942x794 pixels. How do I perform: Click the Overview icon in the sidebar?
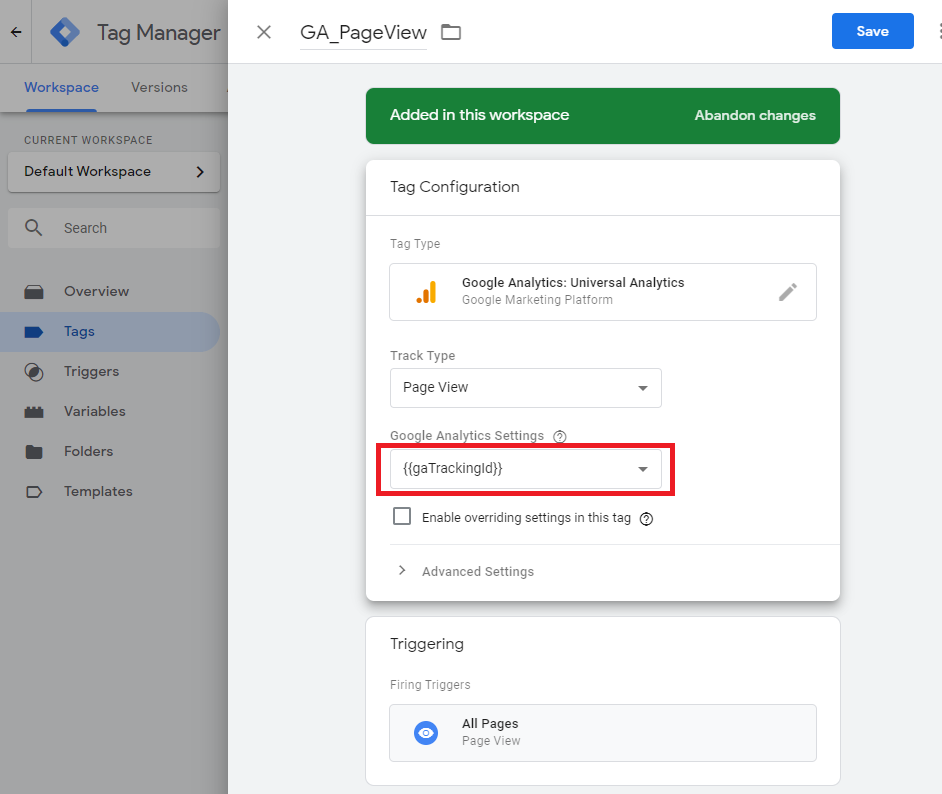coord(34,292)
